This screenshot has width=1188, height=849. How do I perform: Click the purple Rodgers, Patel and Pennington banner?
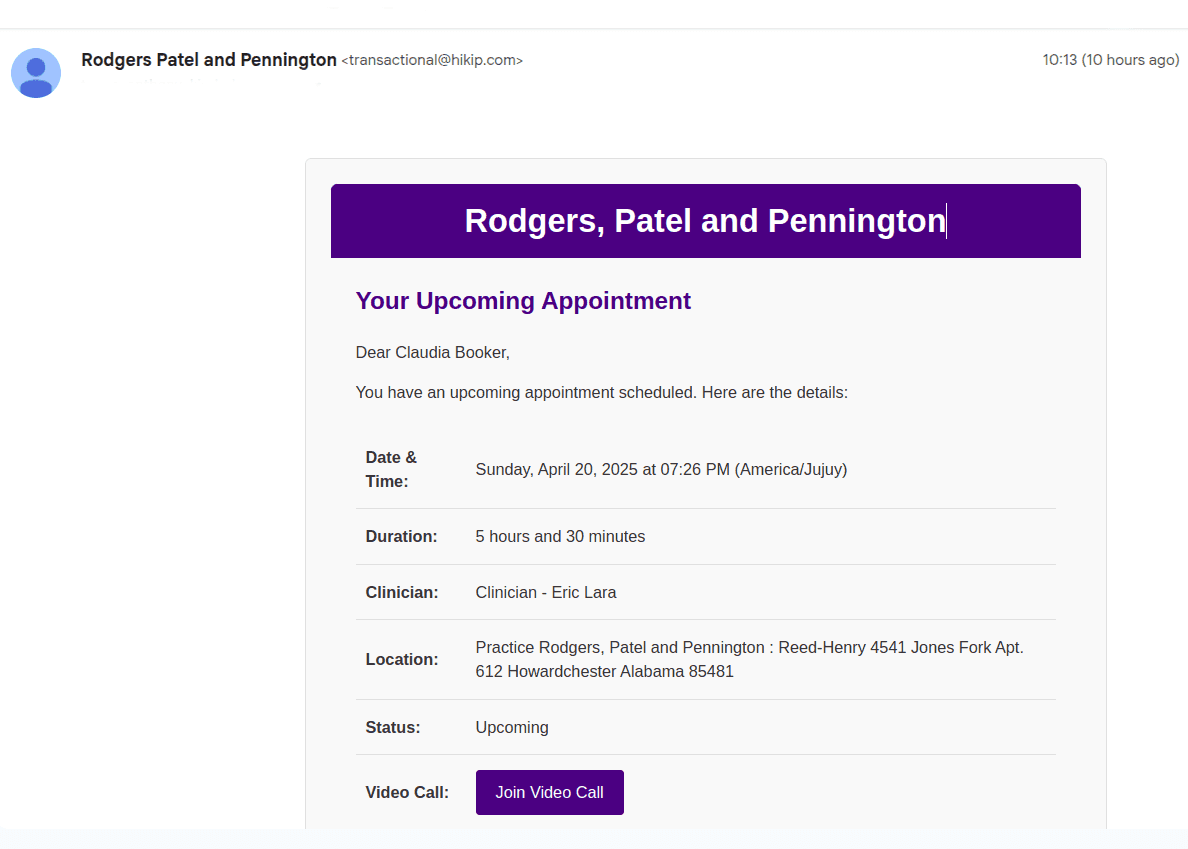[705, 221]
